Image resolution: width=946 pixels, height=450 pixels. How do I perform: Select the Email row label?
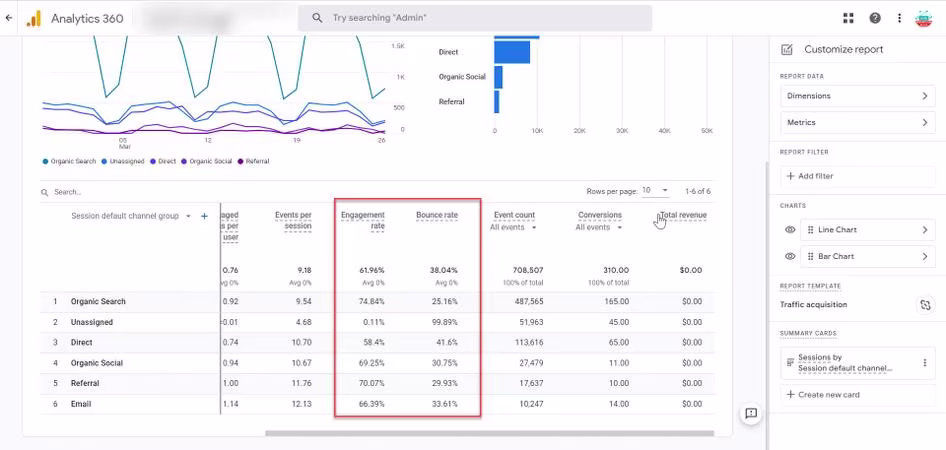coord(81,404)
